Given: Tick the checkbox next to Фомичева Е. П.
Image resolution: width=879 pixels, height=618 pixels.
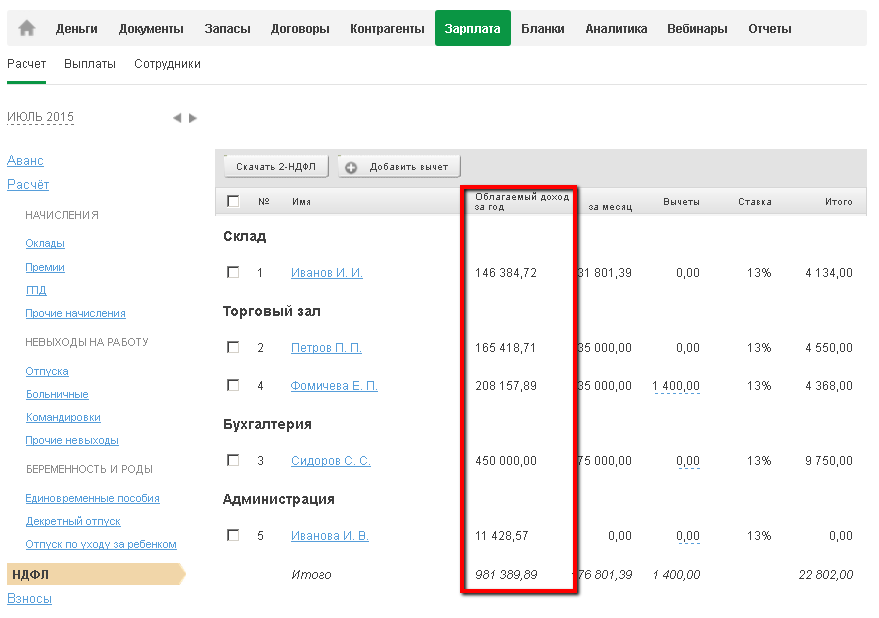Looking at the screenshot, I should (233, 385).
